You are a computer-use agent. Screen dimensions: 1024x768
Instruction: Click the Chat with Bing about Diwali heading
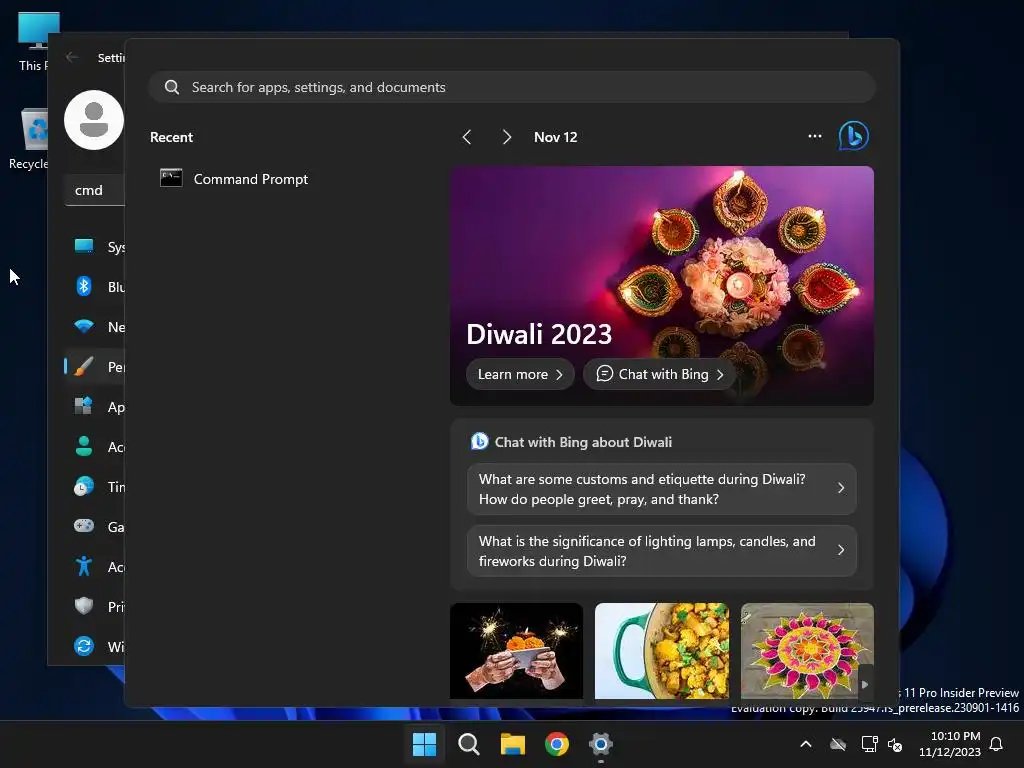coord(583,442)
